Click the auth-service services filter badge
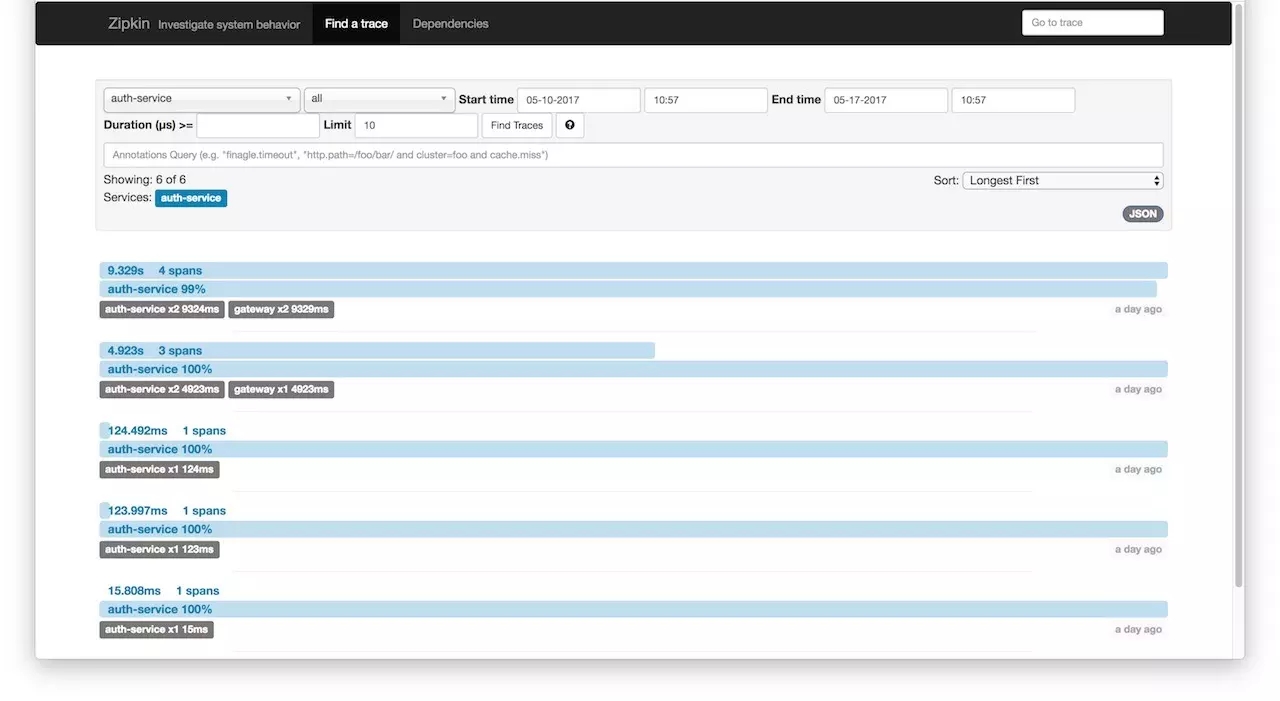 point(191,198)
